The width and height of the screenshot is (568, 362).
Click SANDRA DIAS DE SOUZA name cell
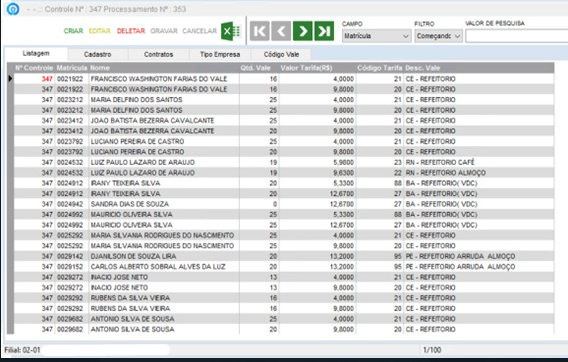coord(130,204)
